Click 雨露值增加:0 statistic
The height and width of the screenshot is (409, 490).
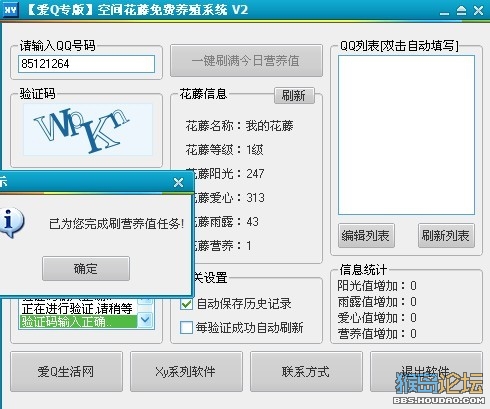tap(377, 302)
